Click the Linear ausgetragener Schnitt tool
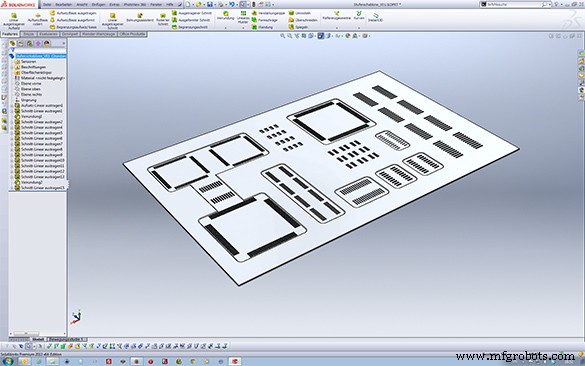The width and height of the screenshot is (585, 366). pyautogui.click(x=112, y=21)
